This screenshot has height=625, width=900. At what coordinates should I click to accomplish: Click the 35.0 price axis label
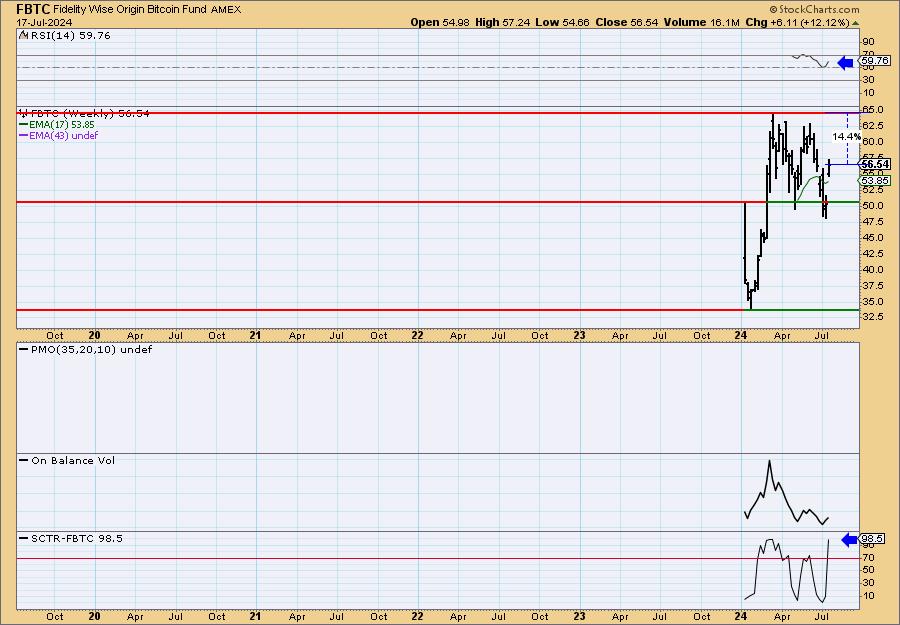click(x=872, y=302)
